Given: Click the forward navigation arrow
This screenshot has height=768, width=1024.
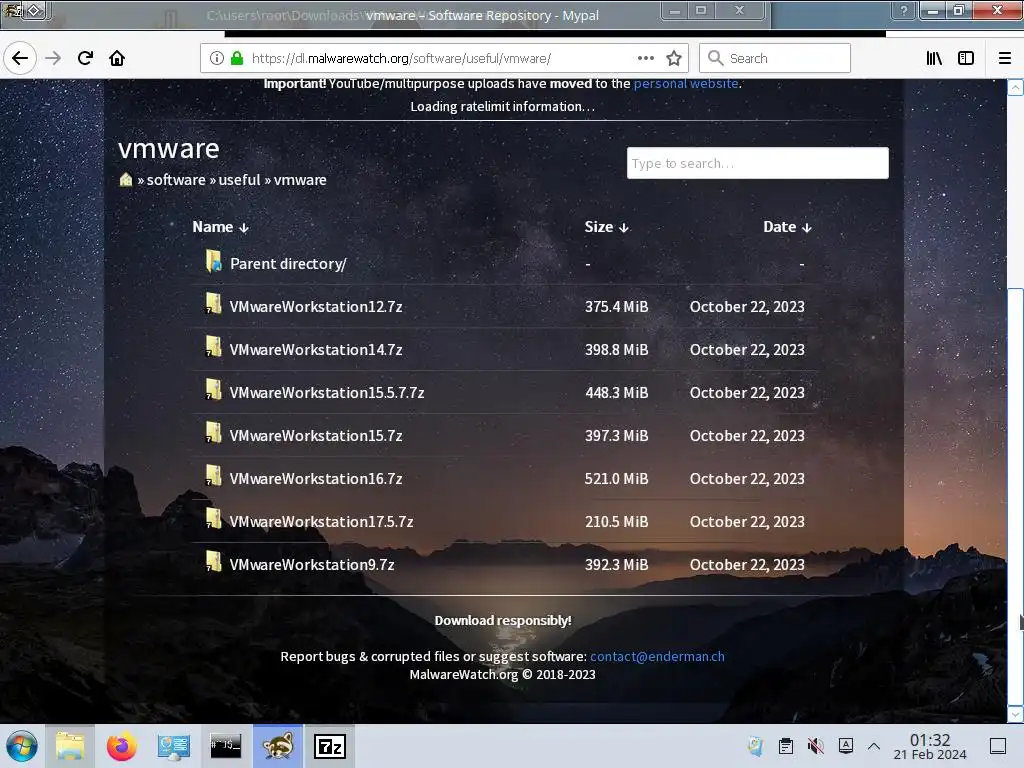Looking at the screenshot, I should 53,58.
